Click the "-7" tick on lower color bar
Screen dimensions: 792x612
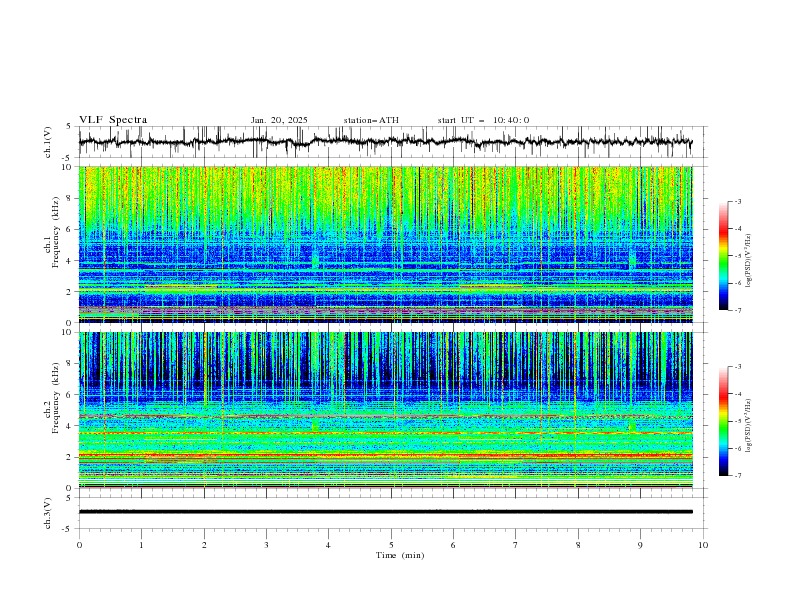pos(738,476)
